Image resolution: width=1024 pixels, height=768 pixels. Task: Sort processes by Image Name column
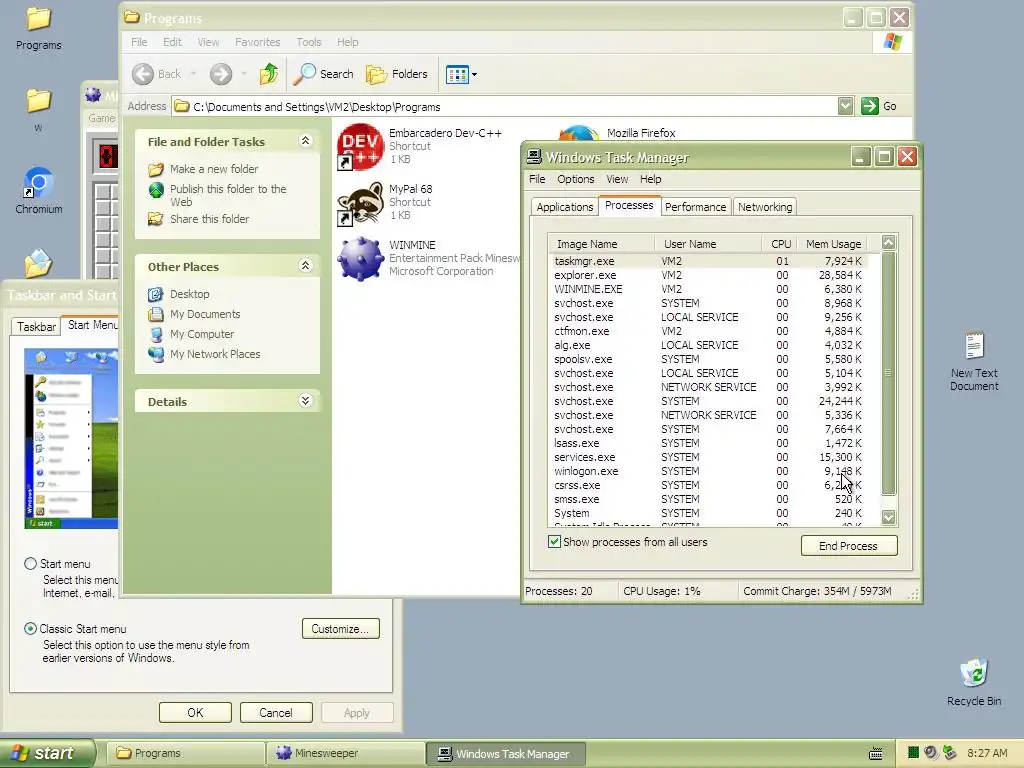pyautogui.click(x=601, y=244)
